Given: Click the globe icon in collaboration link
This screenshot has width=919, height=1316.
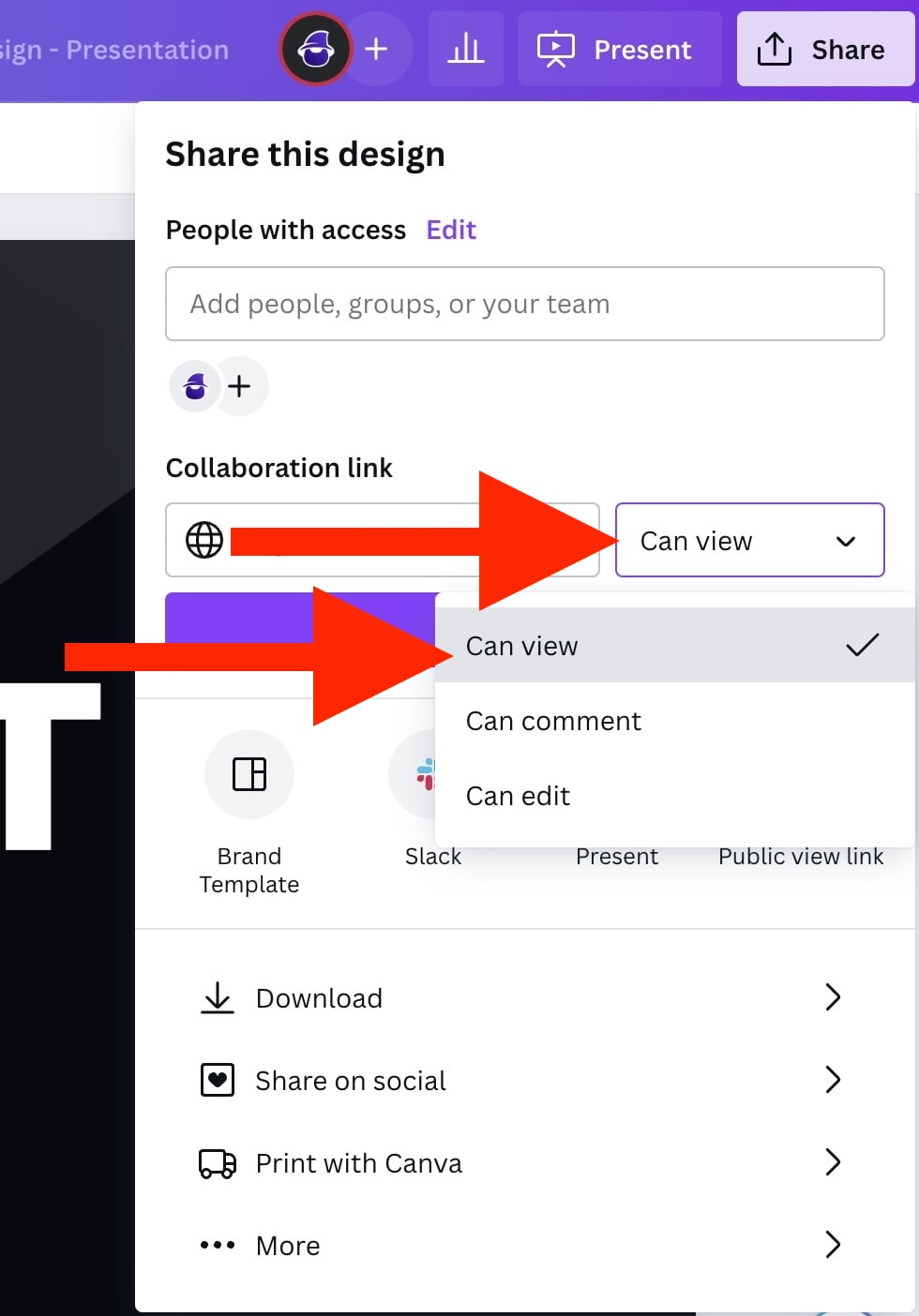Looking at the screenshot, I should (204, 540).
